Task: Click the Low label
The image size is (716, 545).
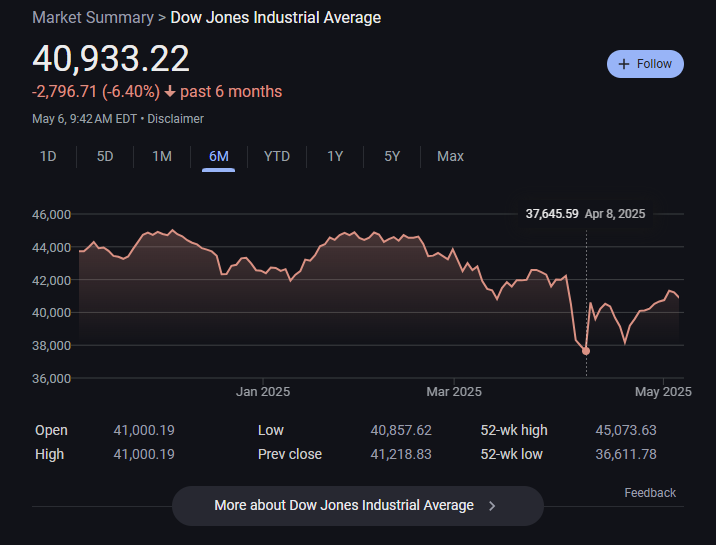Action: 271,430
